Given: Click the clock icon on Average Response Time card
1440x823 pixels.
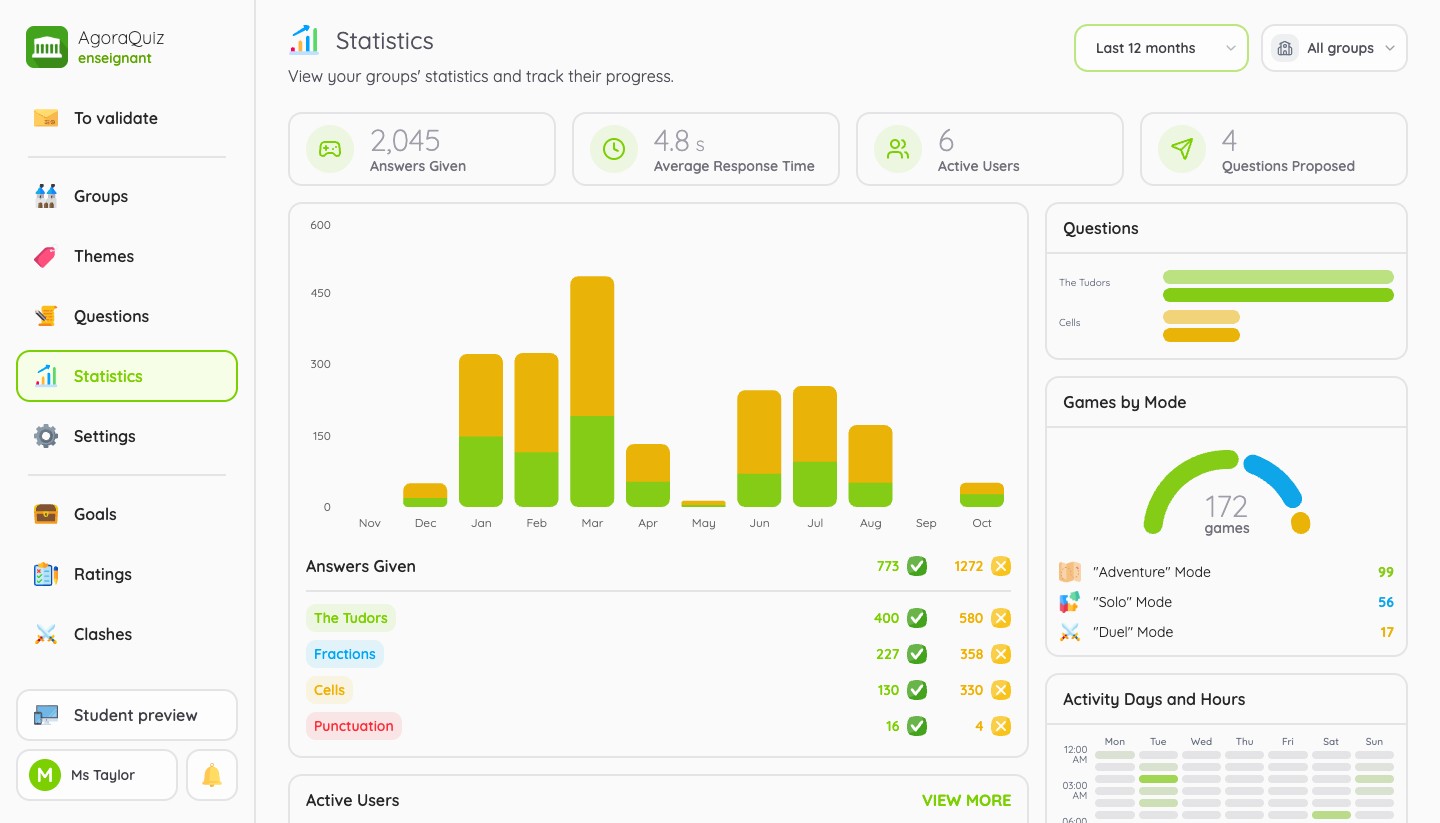Looking at the screenshot, I should (x=614, y=149).
